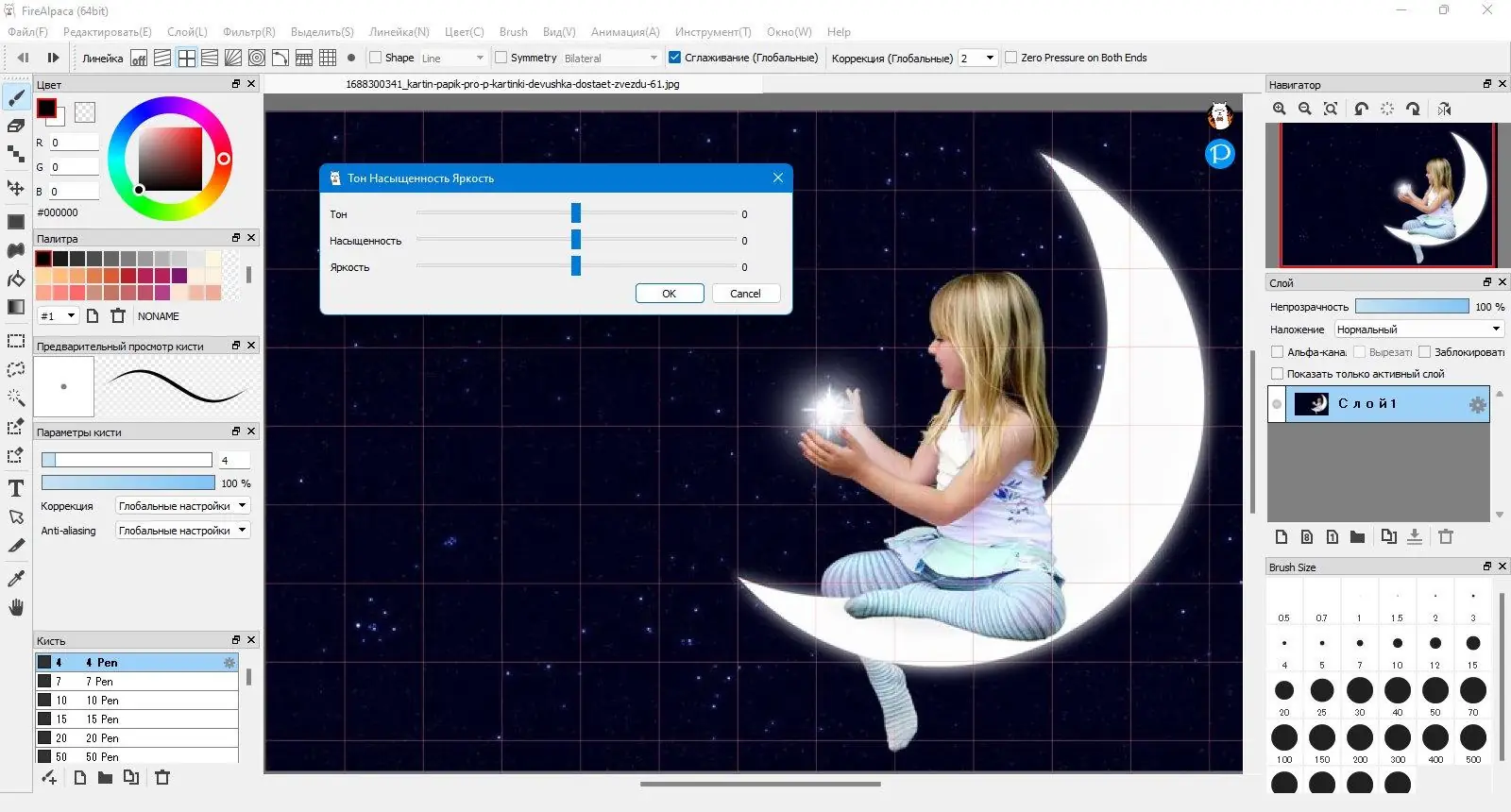
Task: Turn the ruler snap off
Action: pyautogui.click(x=139, y=58)
